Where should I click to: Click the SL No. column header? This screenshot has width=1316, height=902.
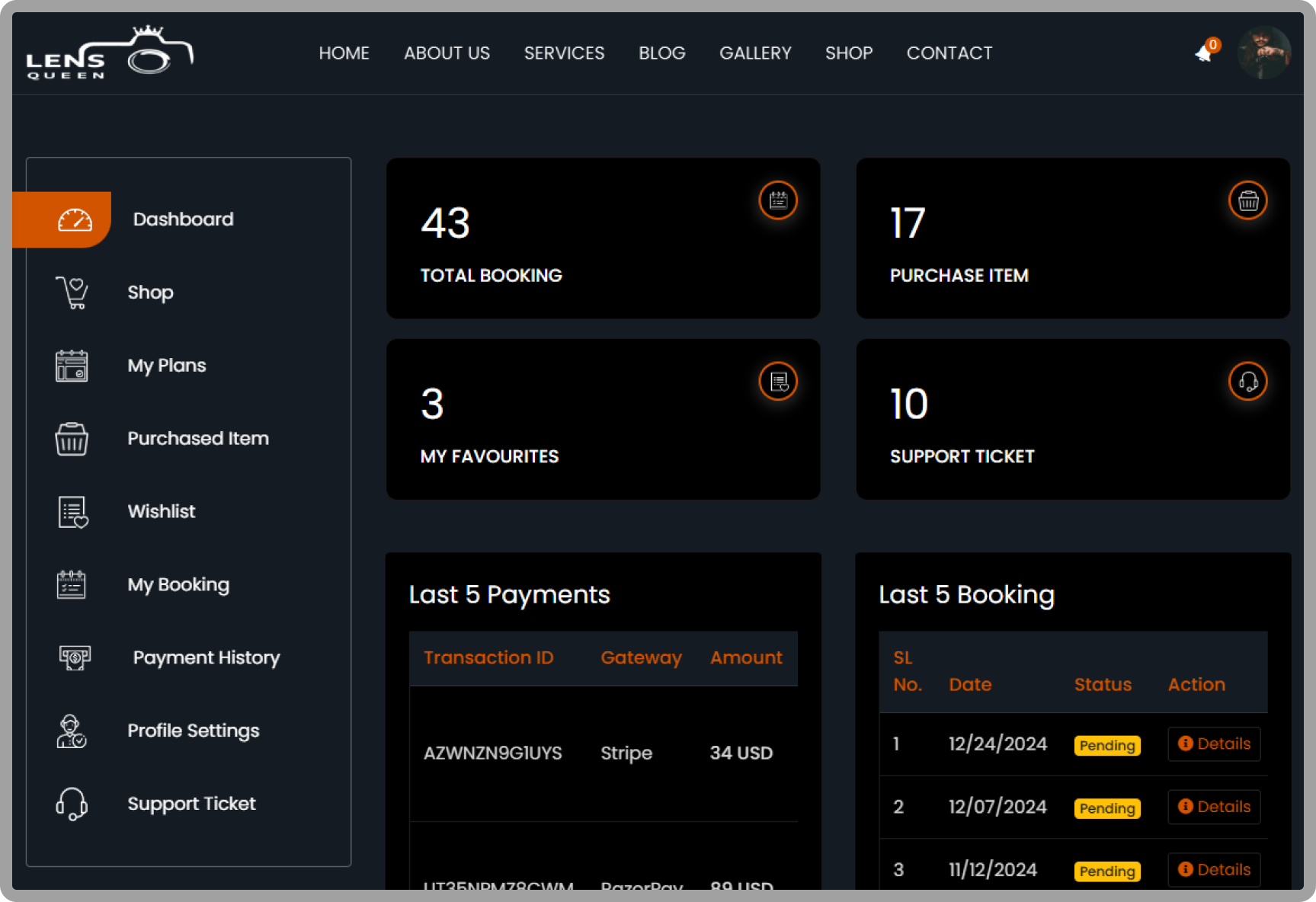pos(908,671)
